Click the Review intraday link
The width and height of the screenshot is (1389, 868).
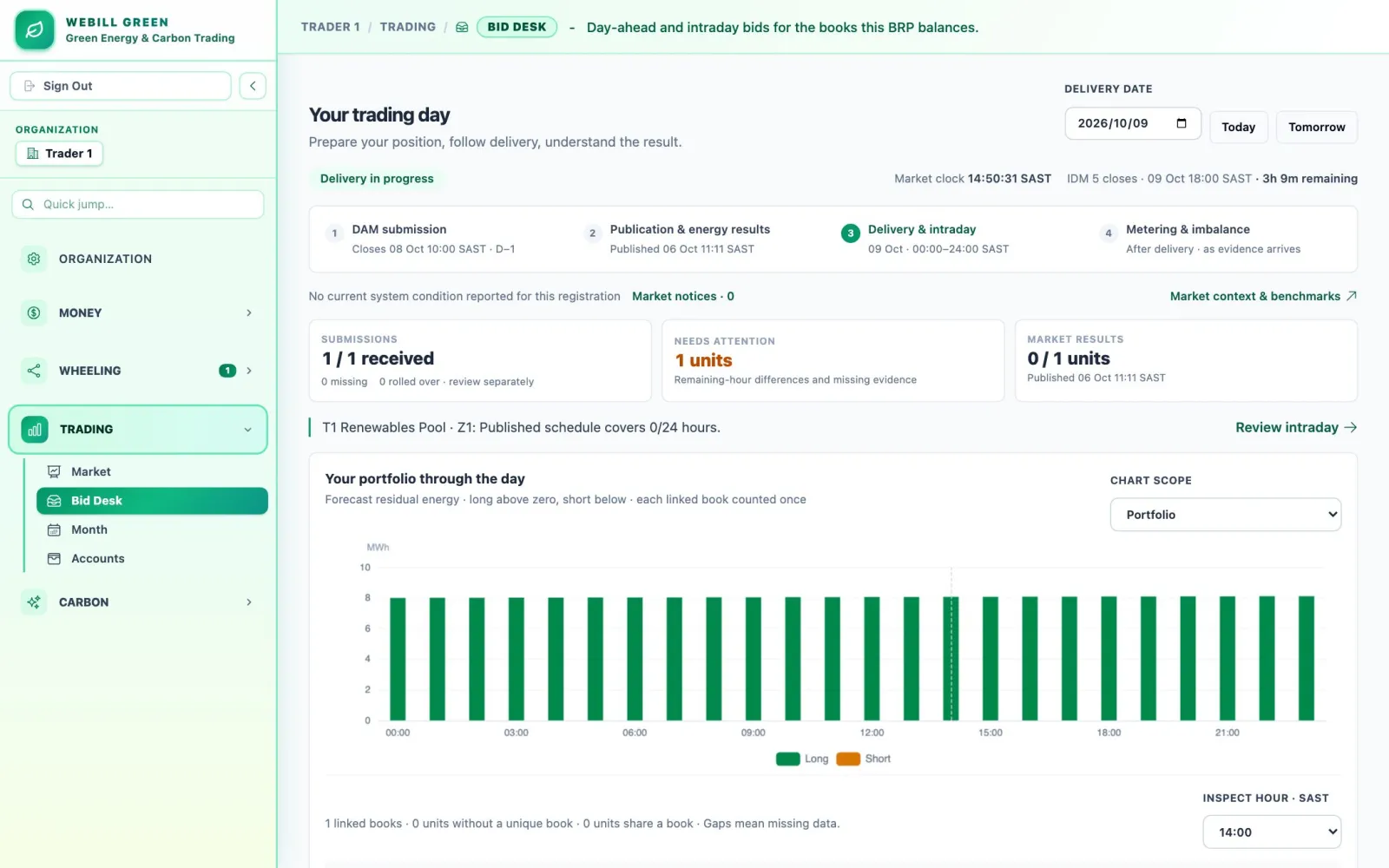(x=1296, y=427)
